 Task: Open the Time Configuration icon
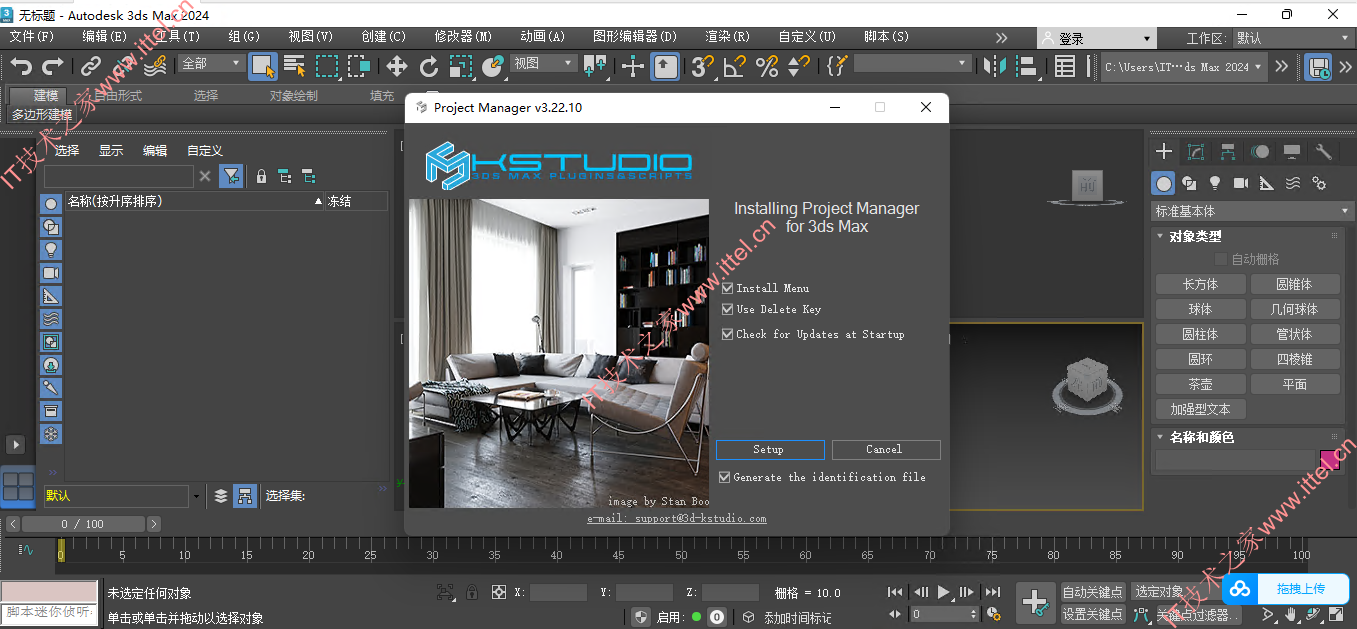(x=993, y=615)
